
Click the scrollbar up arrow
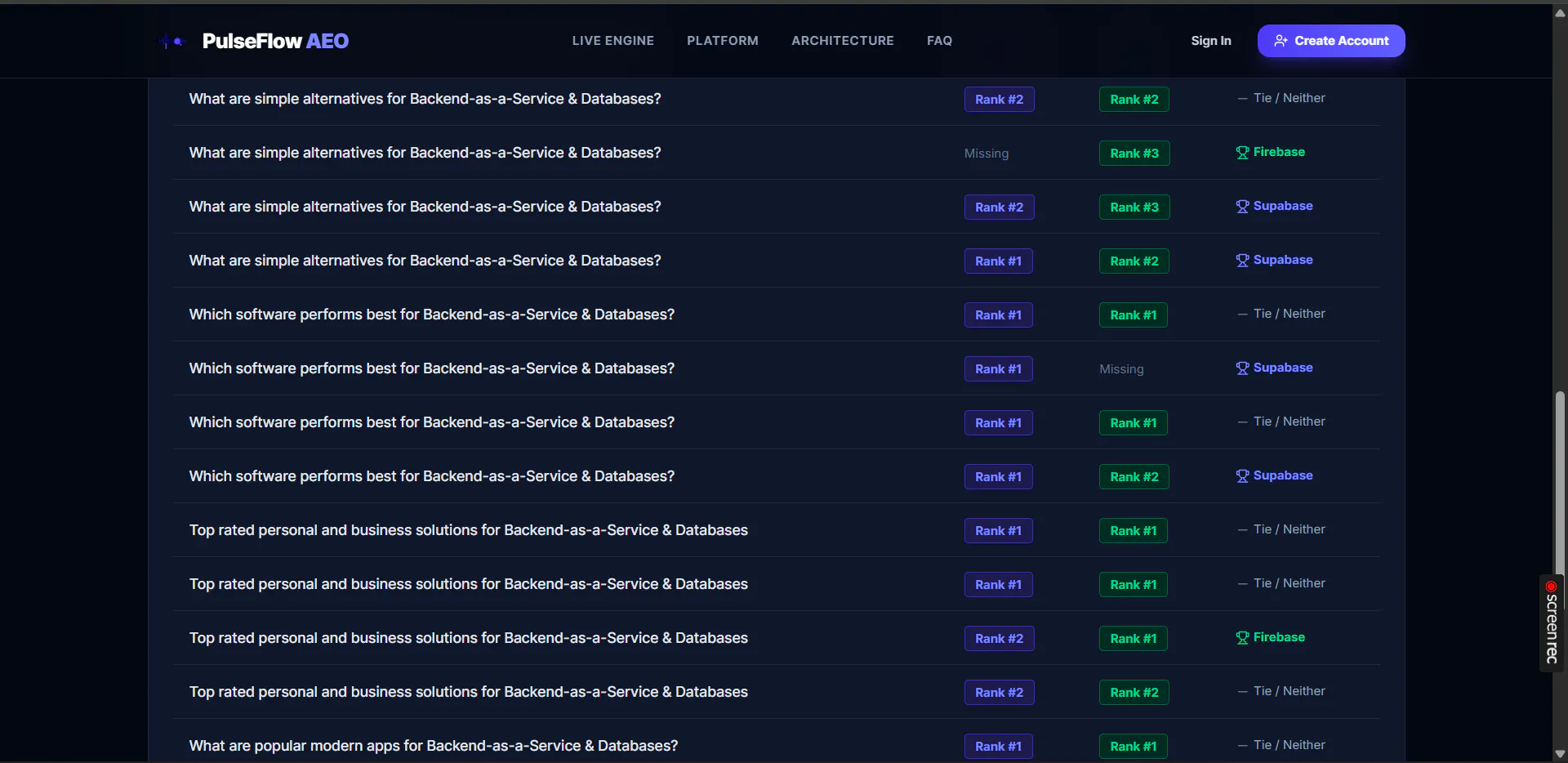(x=1560, y=12)
